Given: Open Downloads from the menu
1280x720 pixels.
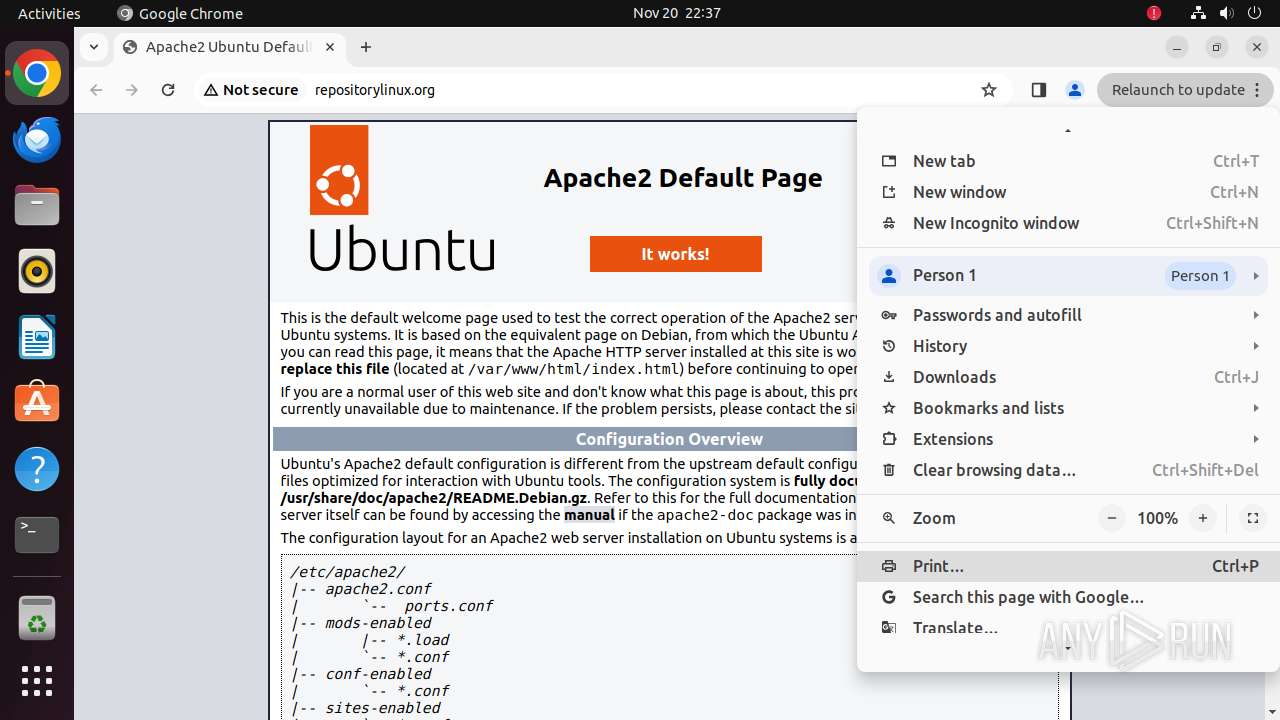Looking at the screenshot, I should (1069, 377).
